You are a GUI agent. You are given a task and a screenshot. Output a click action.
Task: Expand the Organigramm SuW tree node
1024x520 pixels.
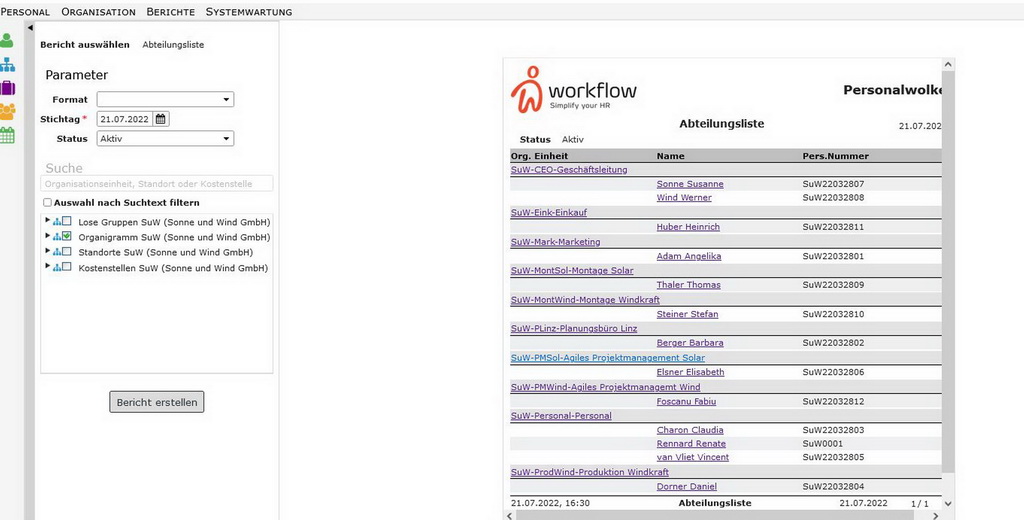click(47, 235)
